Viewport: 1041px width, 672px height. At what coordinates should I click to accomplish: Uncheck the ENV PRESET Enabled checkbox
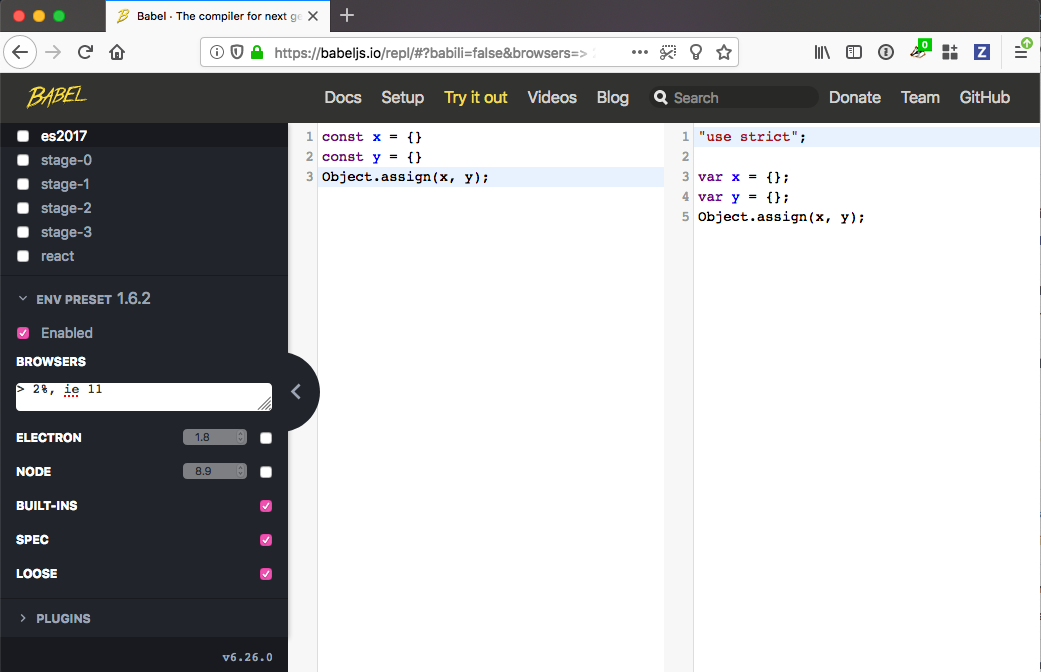click(22, 332)
